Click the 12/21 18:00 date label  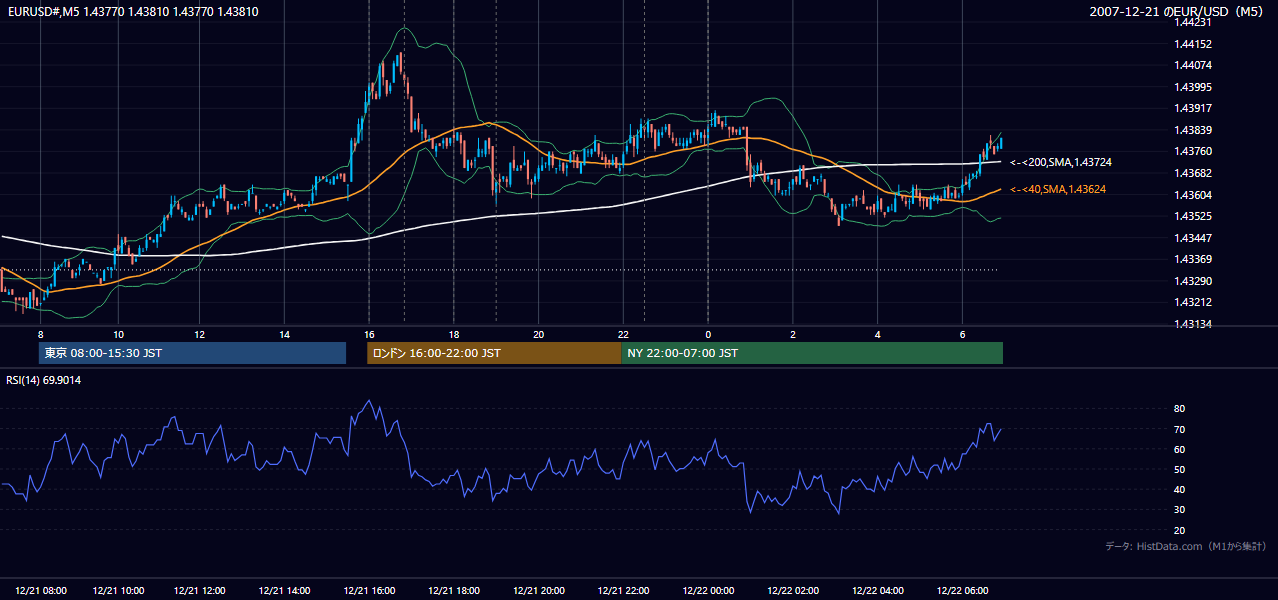point(454,590)
